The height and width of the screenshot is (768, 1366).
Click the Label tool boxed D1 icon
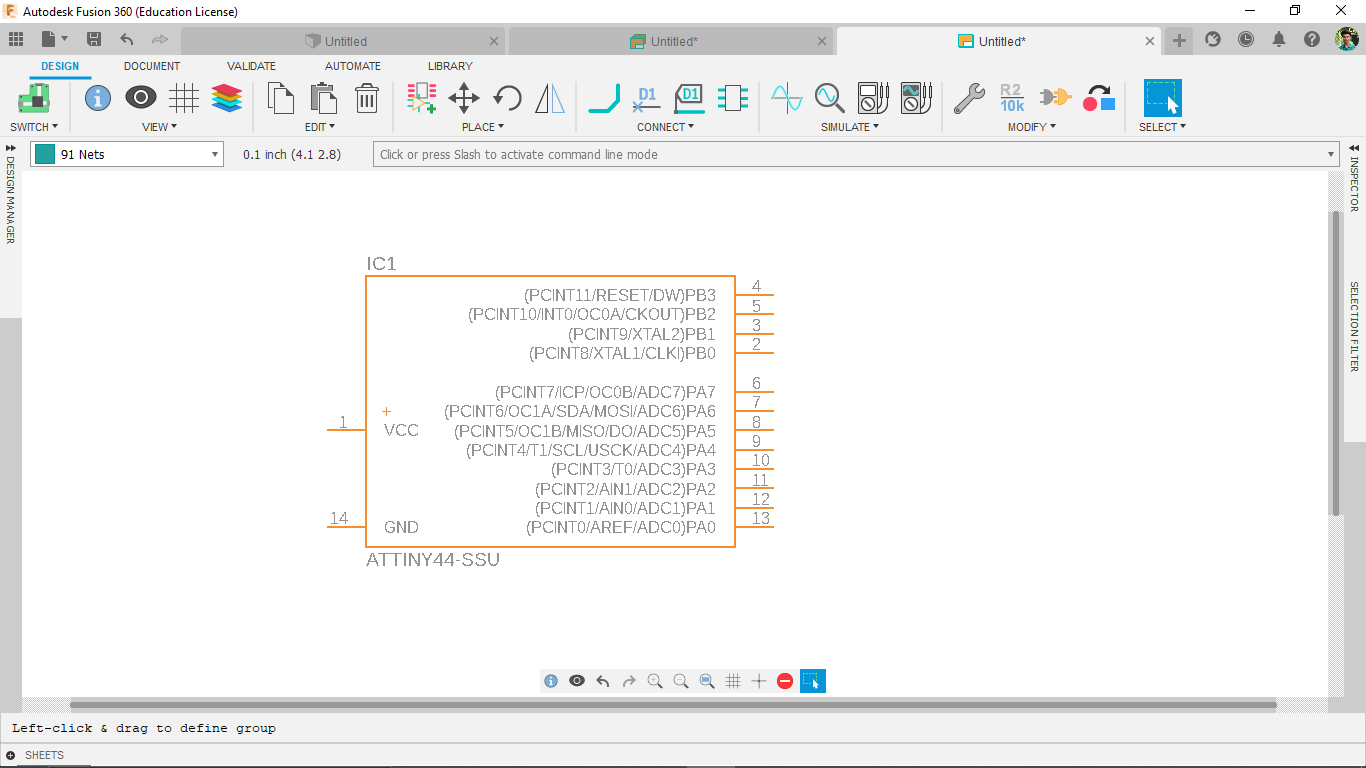[689, 98]
